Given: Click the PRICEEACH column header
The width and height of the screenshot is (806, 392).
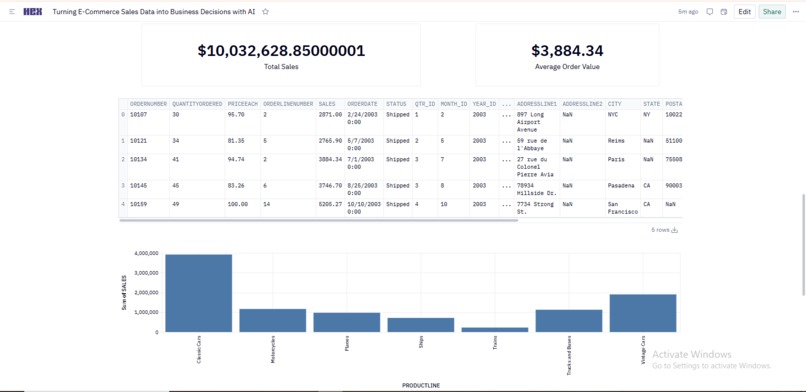Looking at the screenshot, I should (x=243, y=104).
